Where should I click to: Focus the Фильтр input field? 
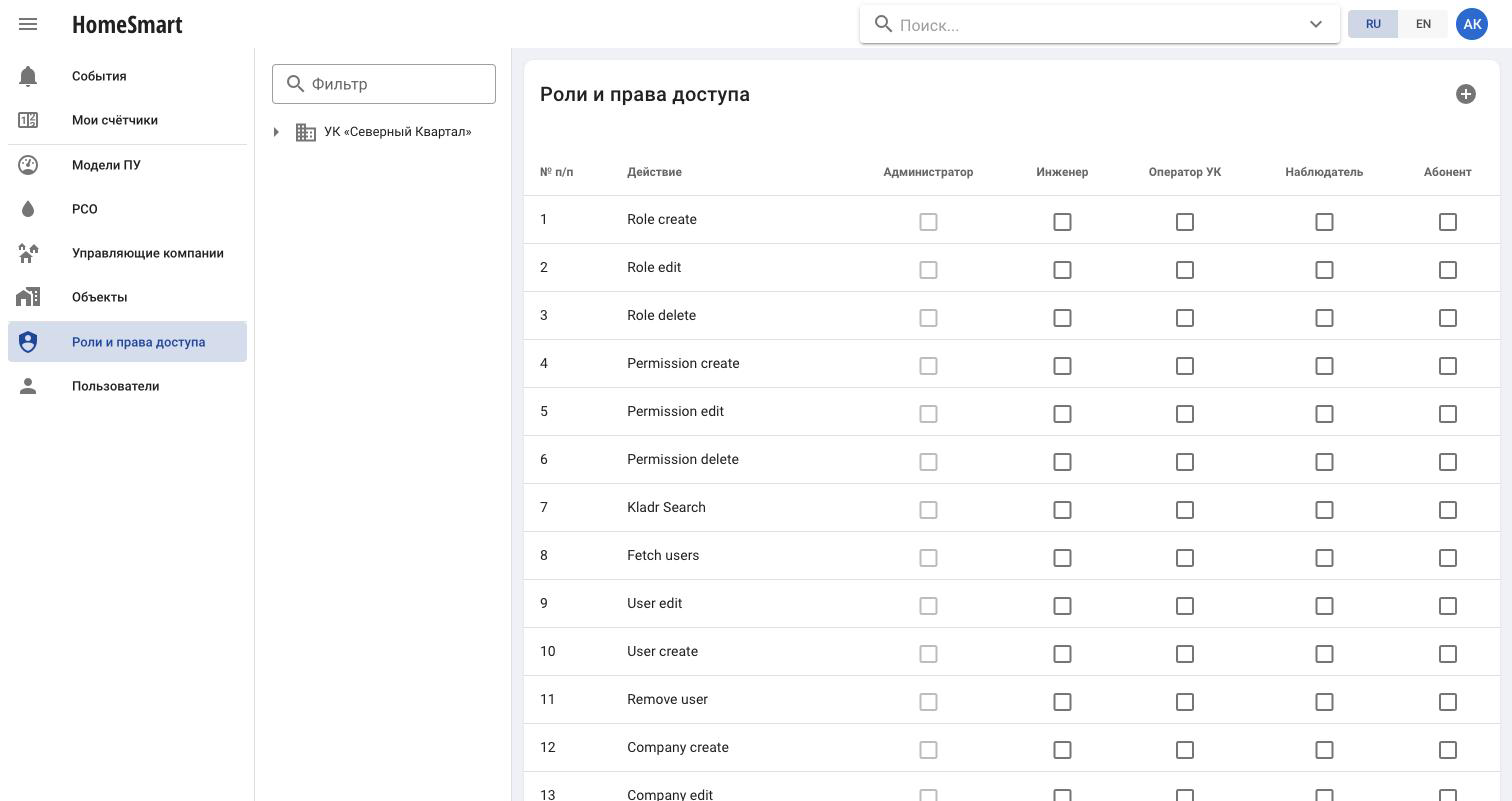(x=384, y=84)
